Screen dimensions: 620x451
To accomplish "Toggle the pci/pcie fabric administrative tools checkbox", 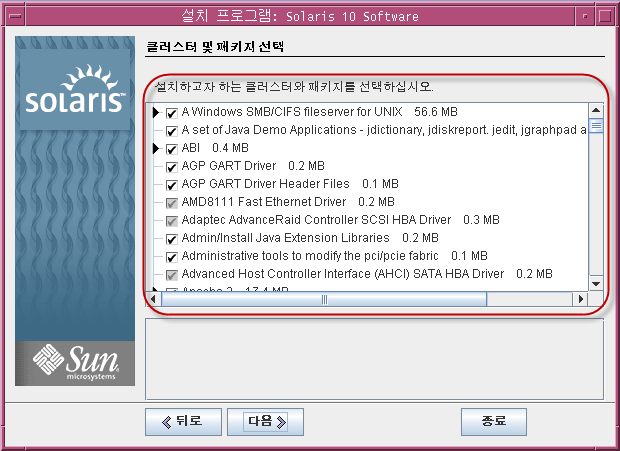I will click(x=171, y=257).
